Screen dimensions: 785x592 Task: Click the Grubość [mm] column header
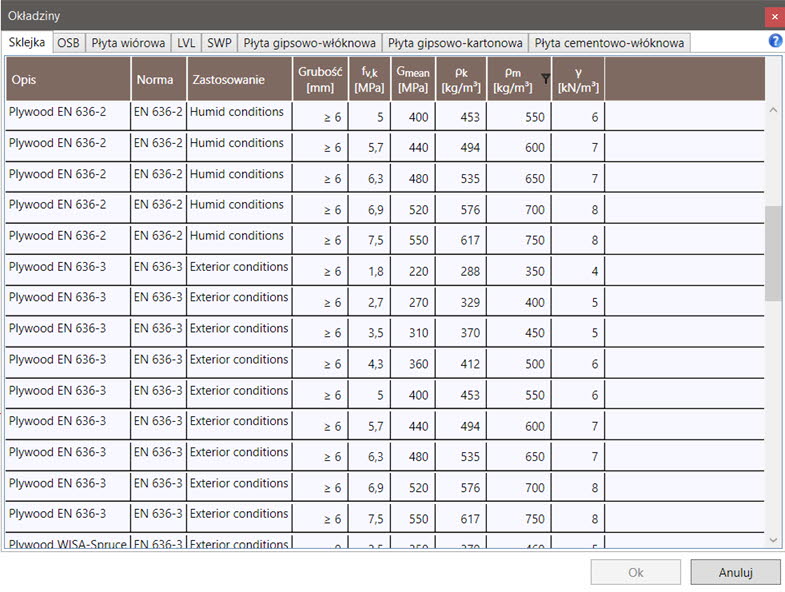click(320, 79)
